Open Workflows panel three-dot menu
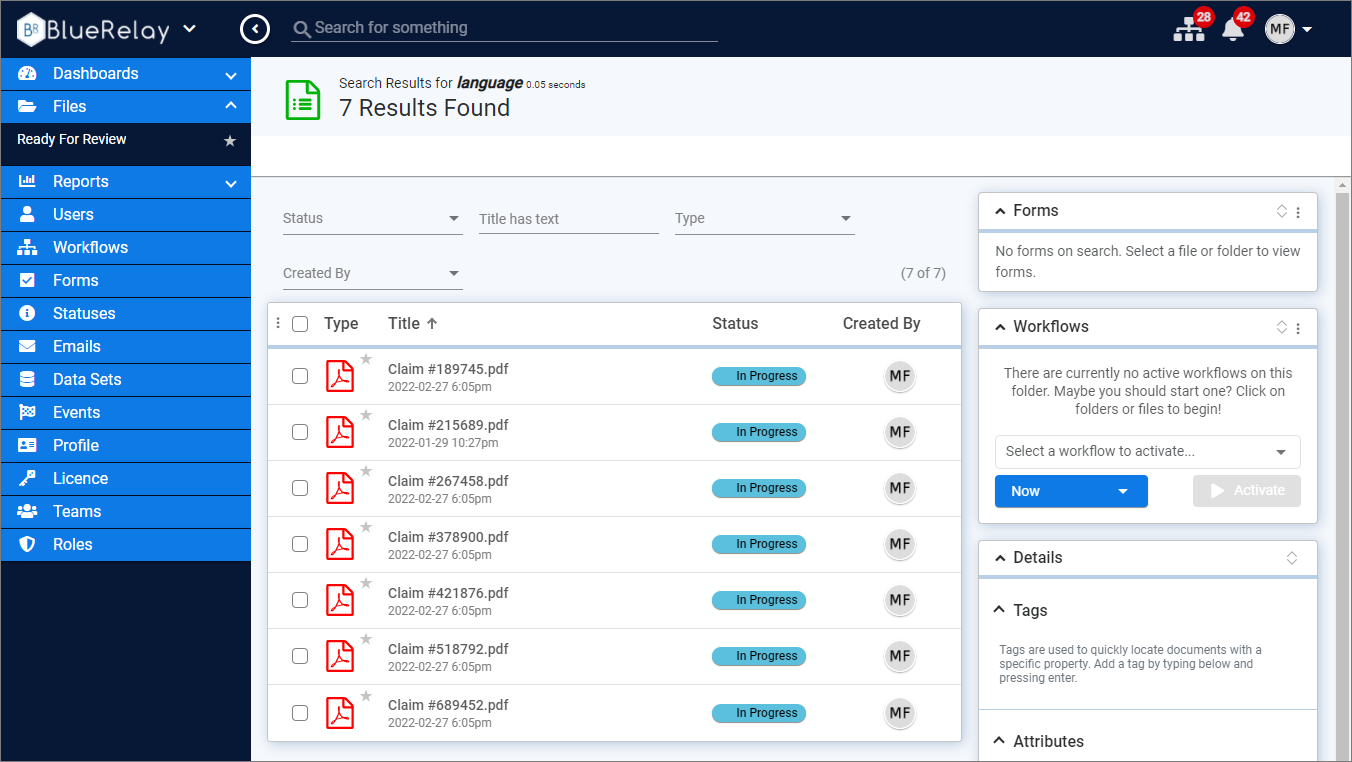This screenshot has width=1352, height=762. 1298,328
